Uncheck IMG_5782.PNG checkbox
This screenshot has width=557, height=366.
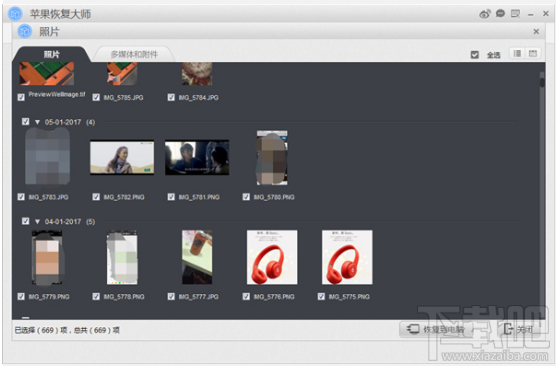pyautogui.click(x=96, y=197)
